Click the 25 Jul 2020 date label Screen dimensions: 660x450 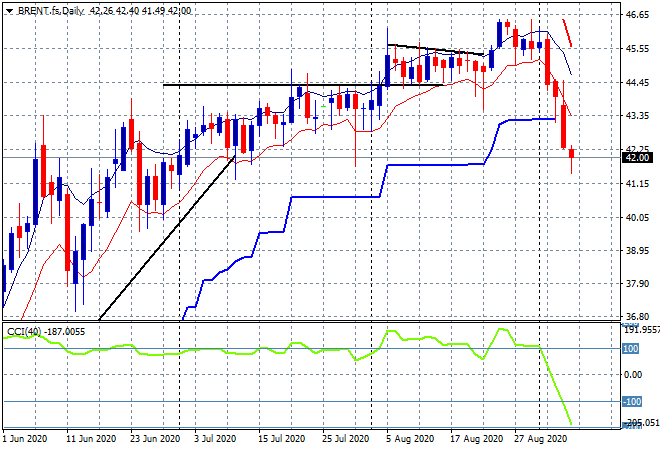(x=345, y=439)
